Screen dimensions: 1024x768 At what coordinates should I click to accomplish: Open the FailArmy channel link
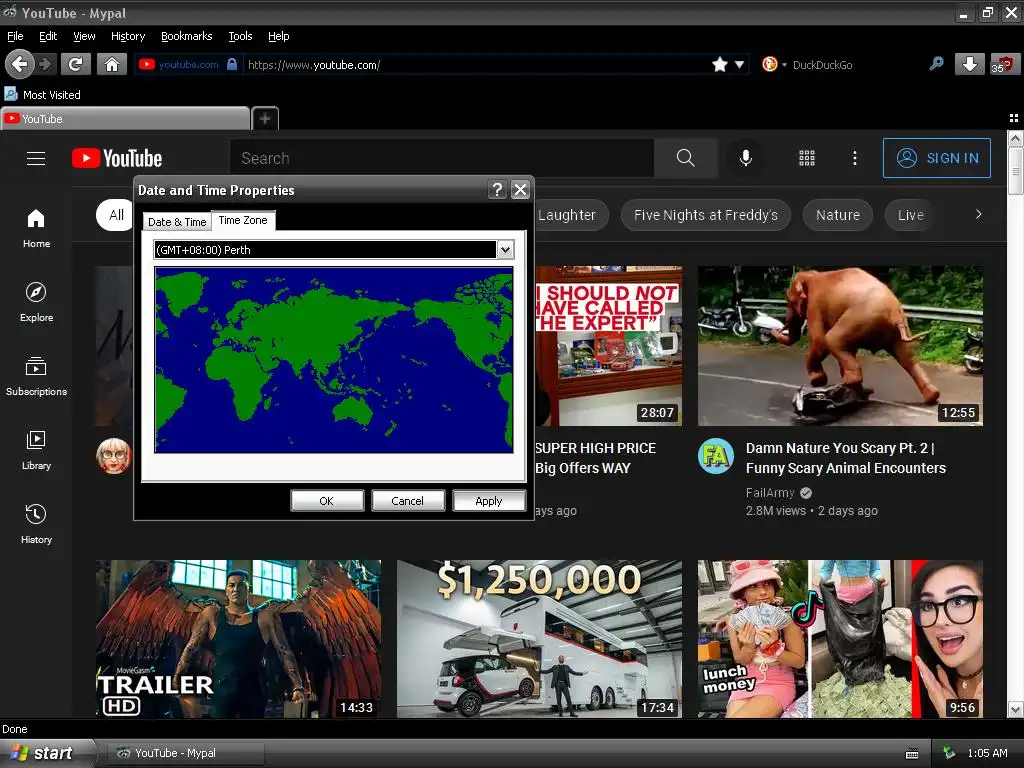pos(770,492)
